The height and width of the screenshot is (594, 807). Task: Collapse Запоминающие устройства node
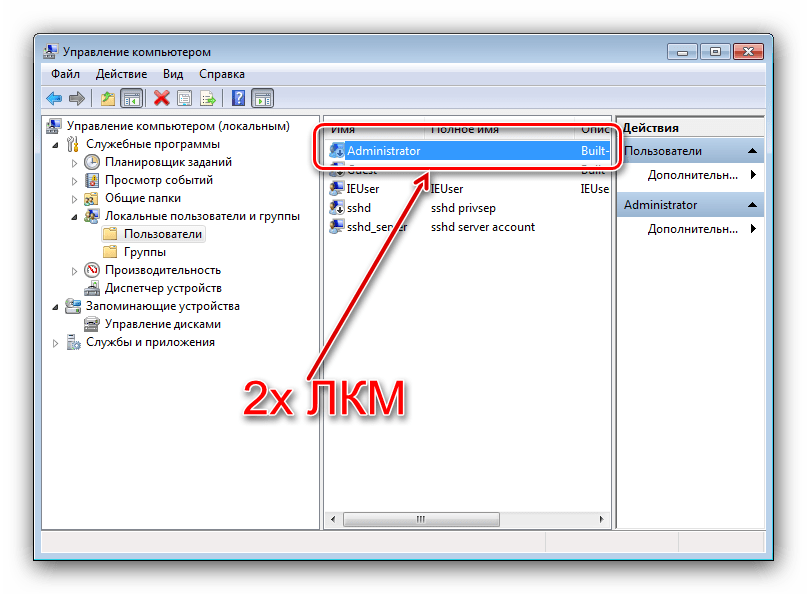[56, 307]
